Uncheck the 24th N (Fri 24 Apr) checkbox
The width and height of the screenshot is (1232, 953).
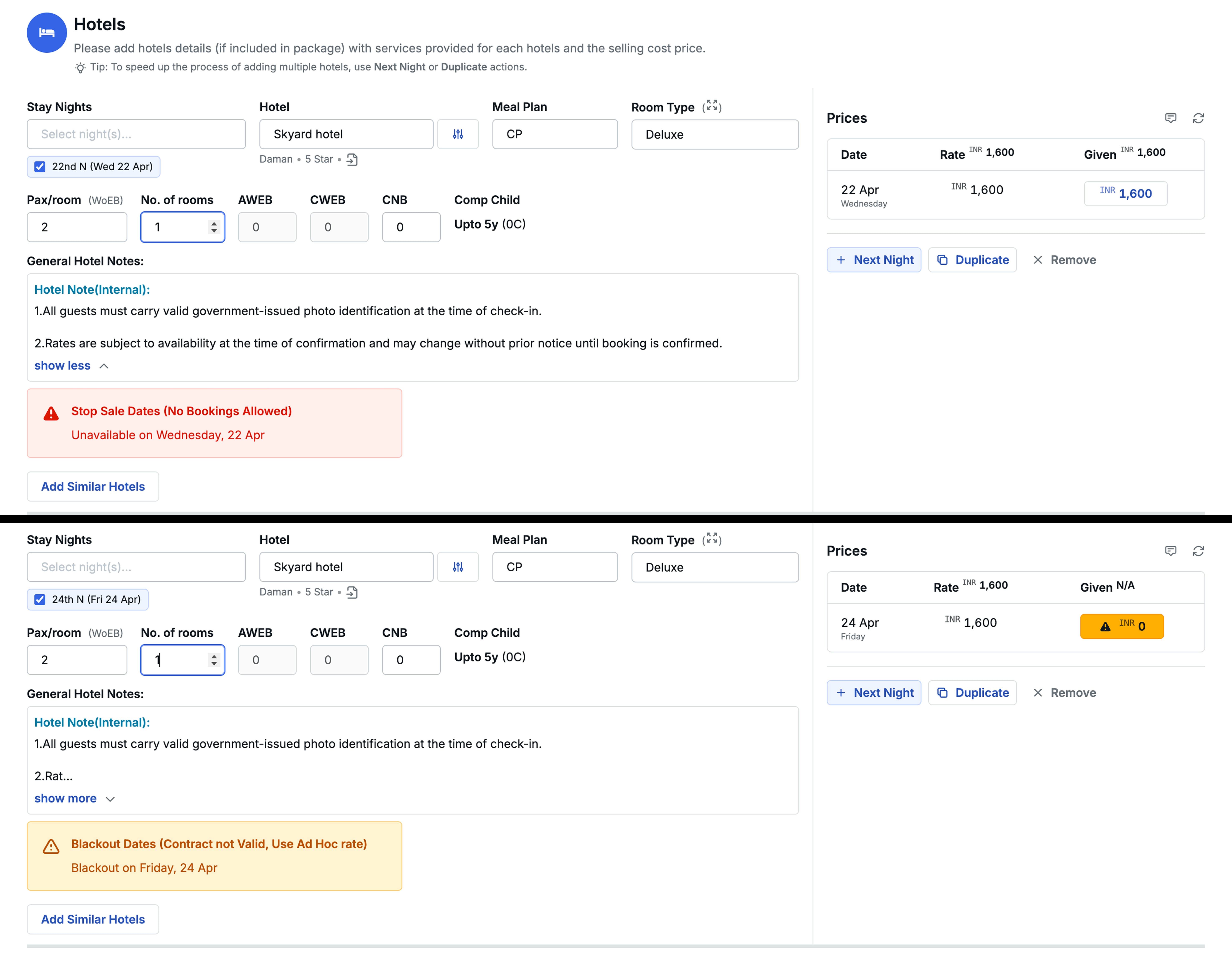coord(40,600)
